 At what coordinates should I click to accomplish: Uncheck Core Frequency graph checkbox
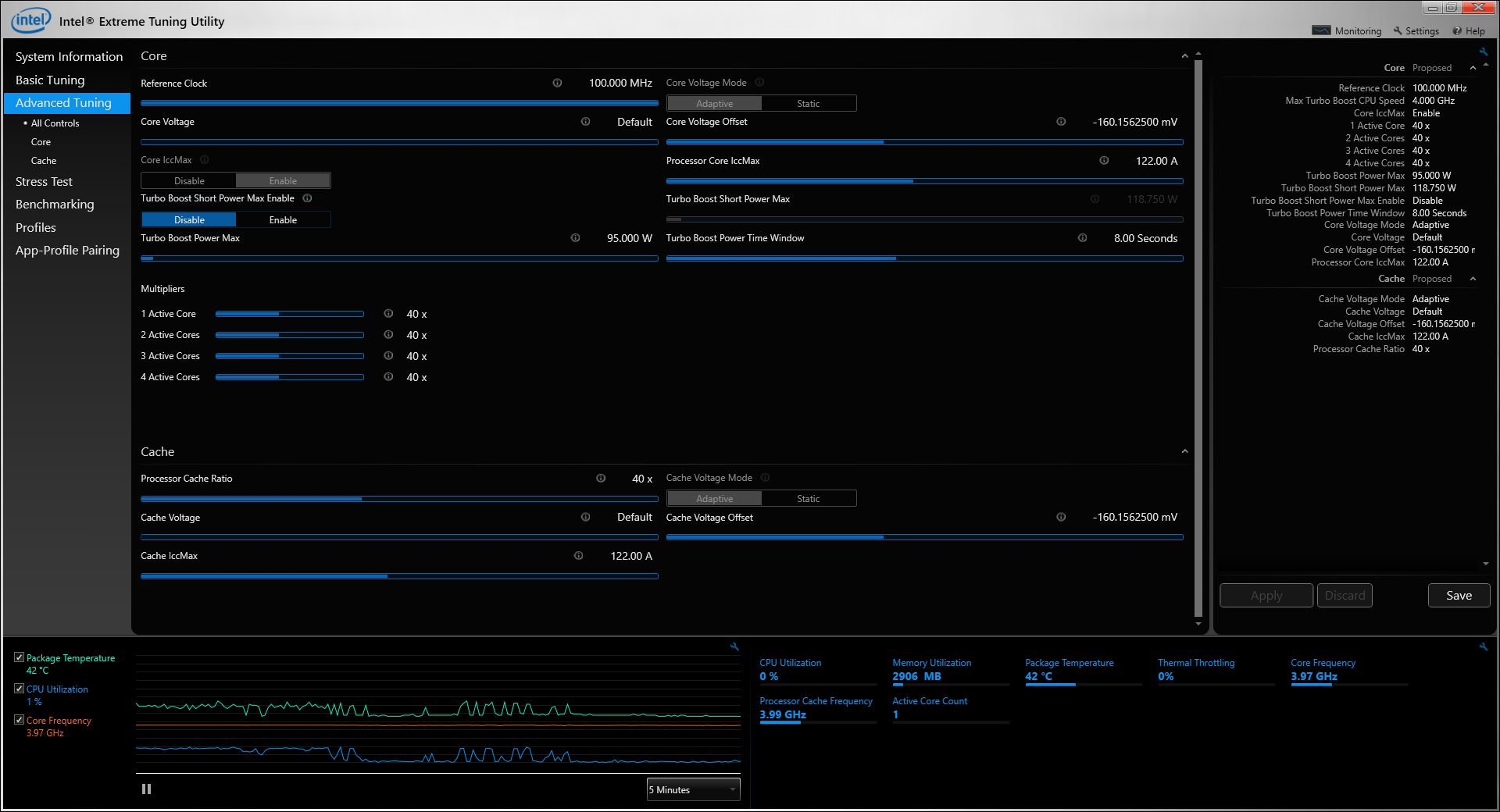19,720
